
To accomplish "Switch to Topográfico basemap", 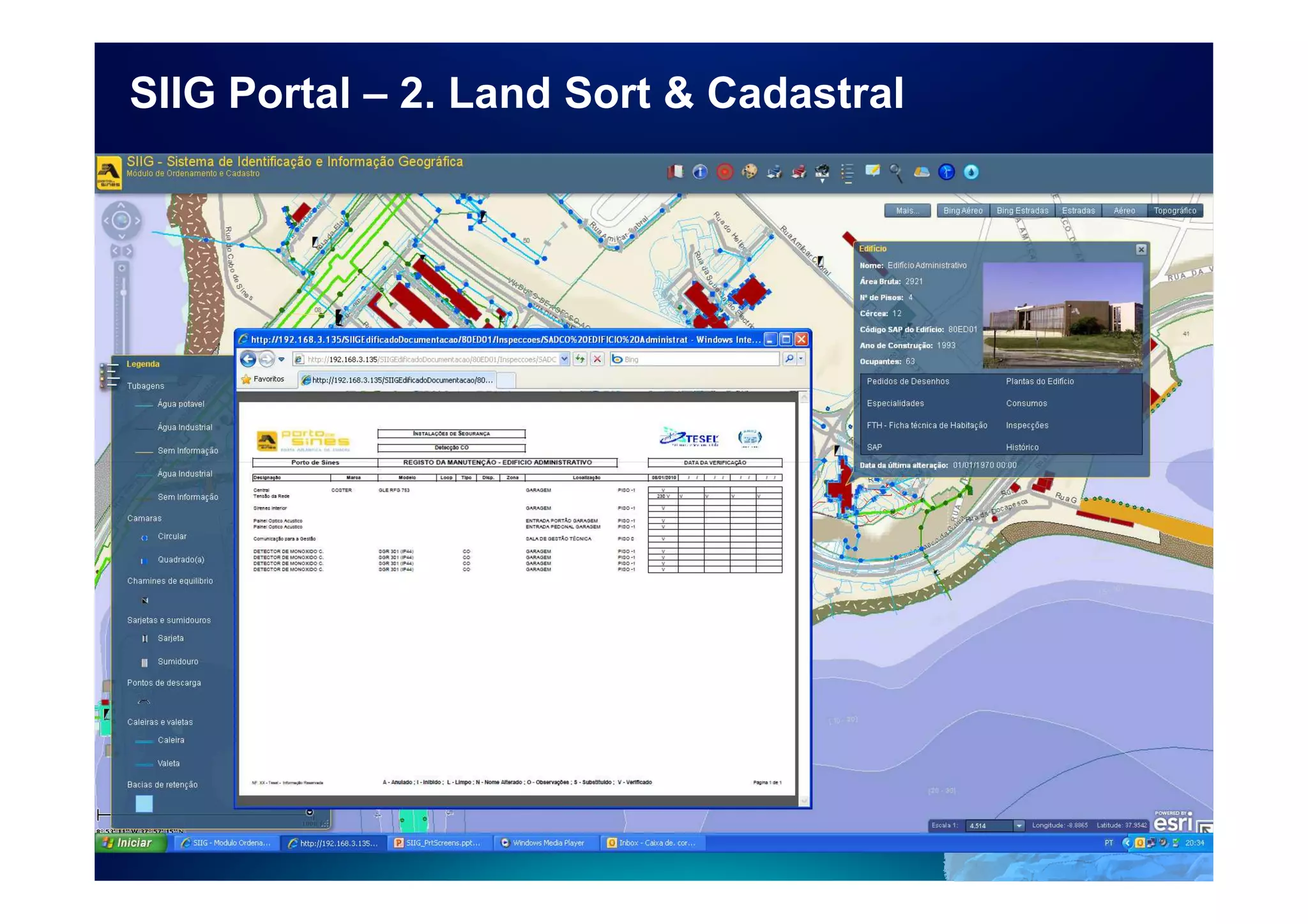I will click(x=1175, y=211).
